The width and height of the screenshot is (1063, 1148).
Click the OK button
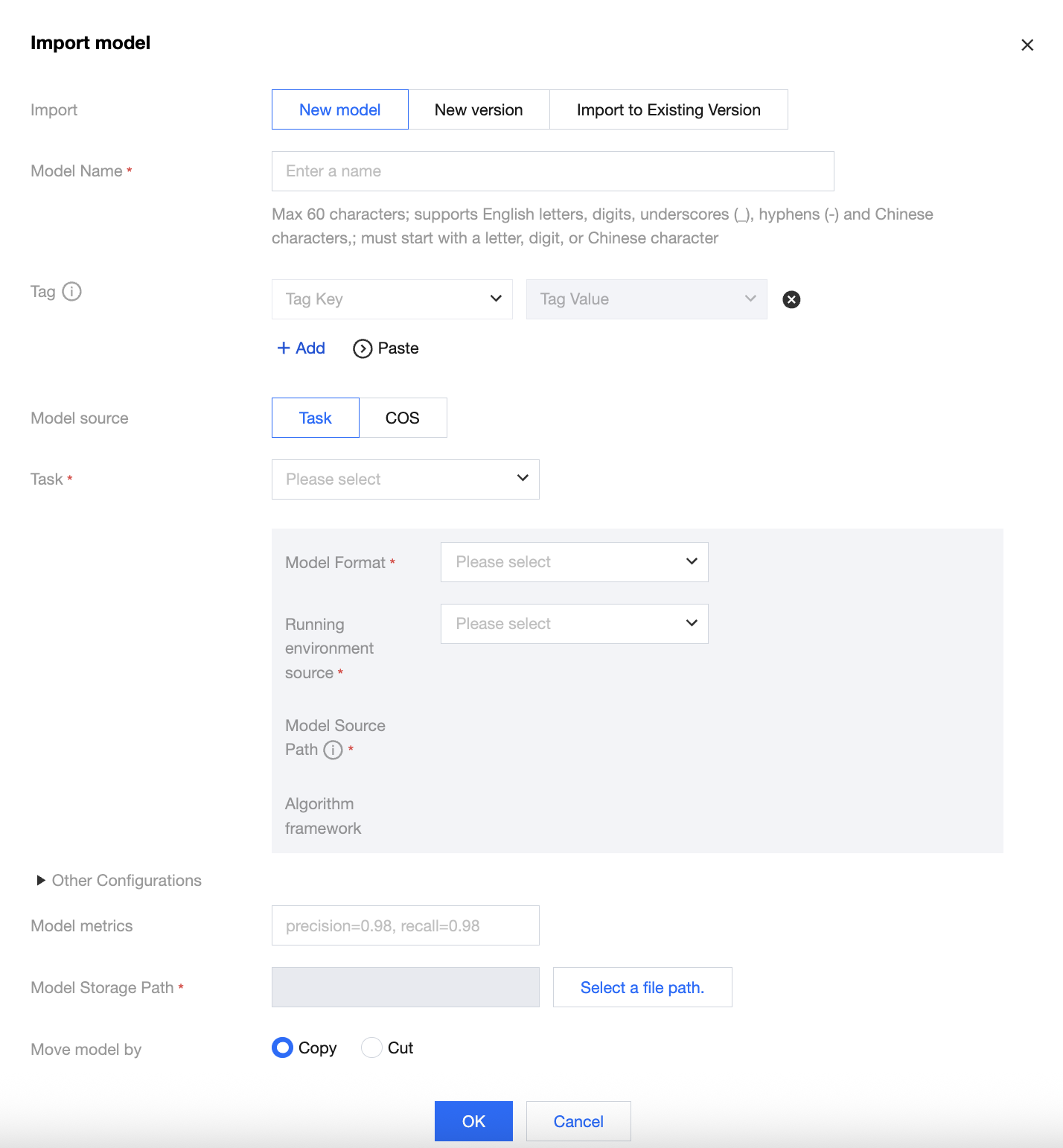tap(473, 1121)
